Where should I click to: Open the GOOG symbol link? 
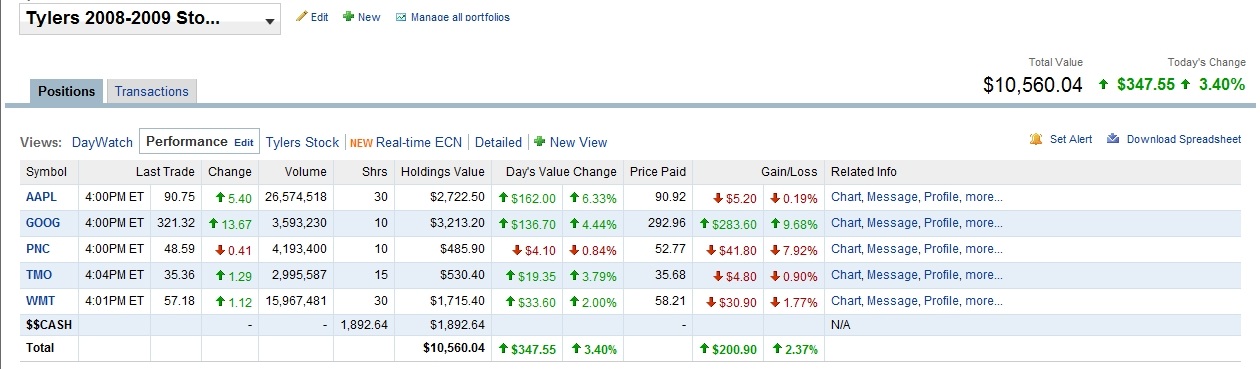click(43, 223)
